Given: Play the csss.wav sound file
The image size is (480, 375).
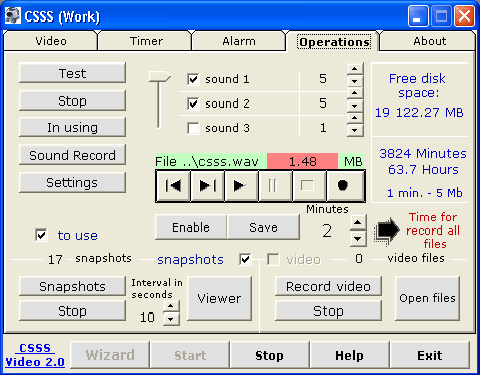Looking at the screenshot, I should click(x=241, y=186).
